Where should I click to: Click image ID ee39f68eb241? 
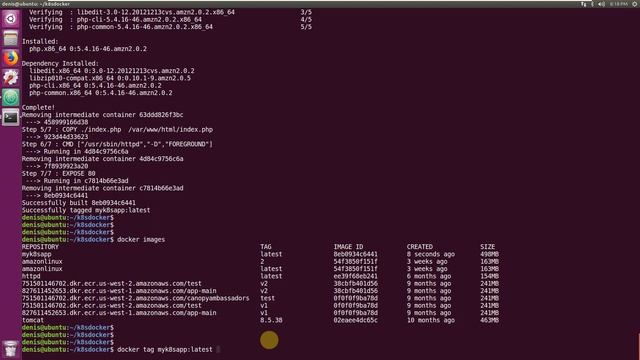point(356,276)
